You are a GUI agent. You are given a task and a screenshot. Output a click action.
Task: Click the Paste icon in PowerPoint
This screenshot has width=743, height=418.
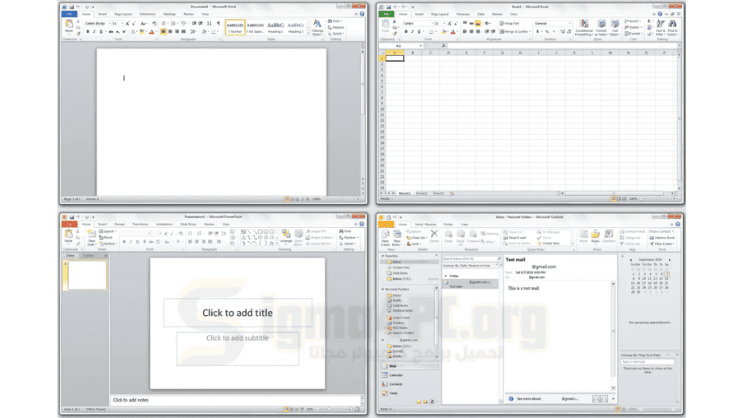click(x=69, y=236)
